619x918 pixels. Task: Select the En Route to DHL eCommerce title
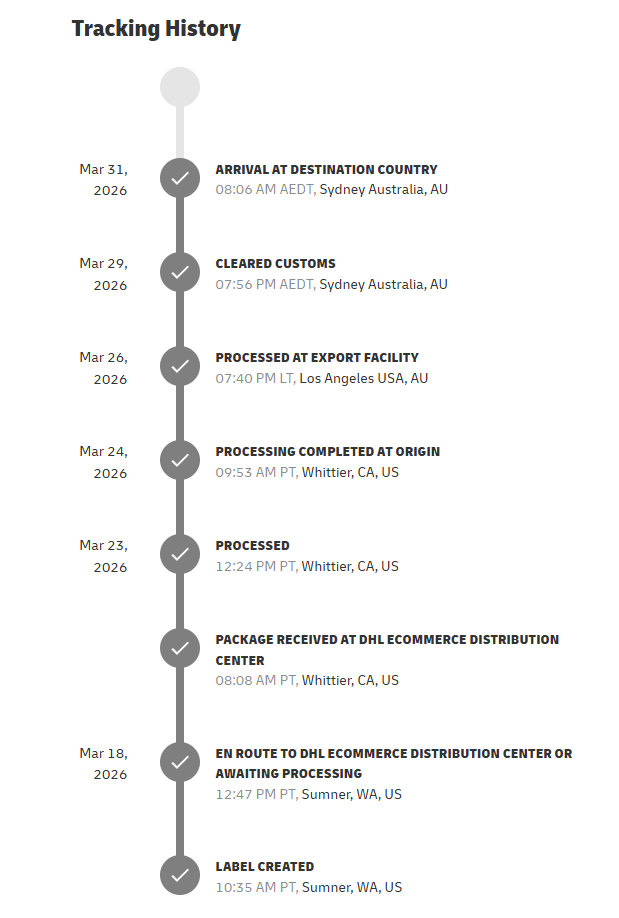point(394,763)
